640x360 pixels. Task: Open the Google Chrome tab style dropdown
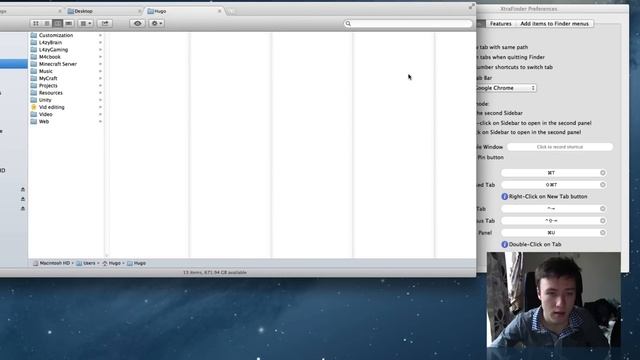505,88
